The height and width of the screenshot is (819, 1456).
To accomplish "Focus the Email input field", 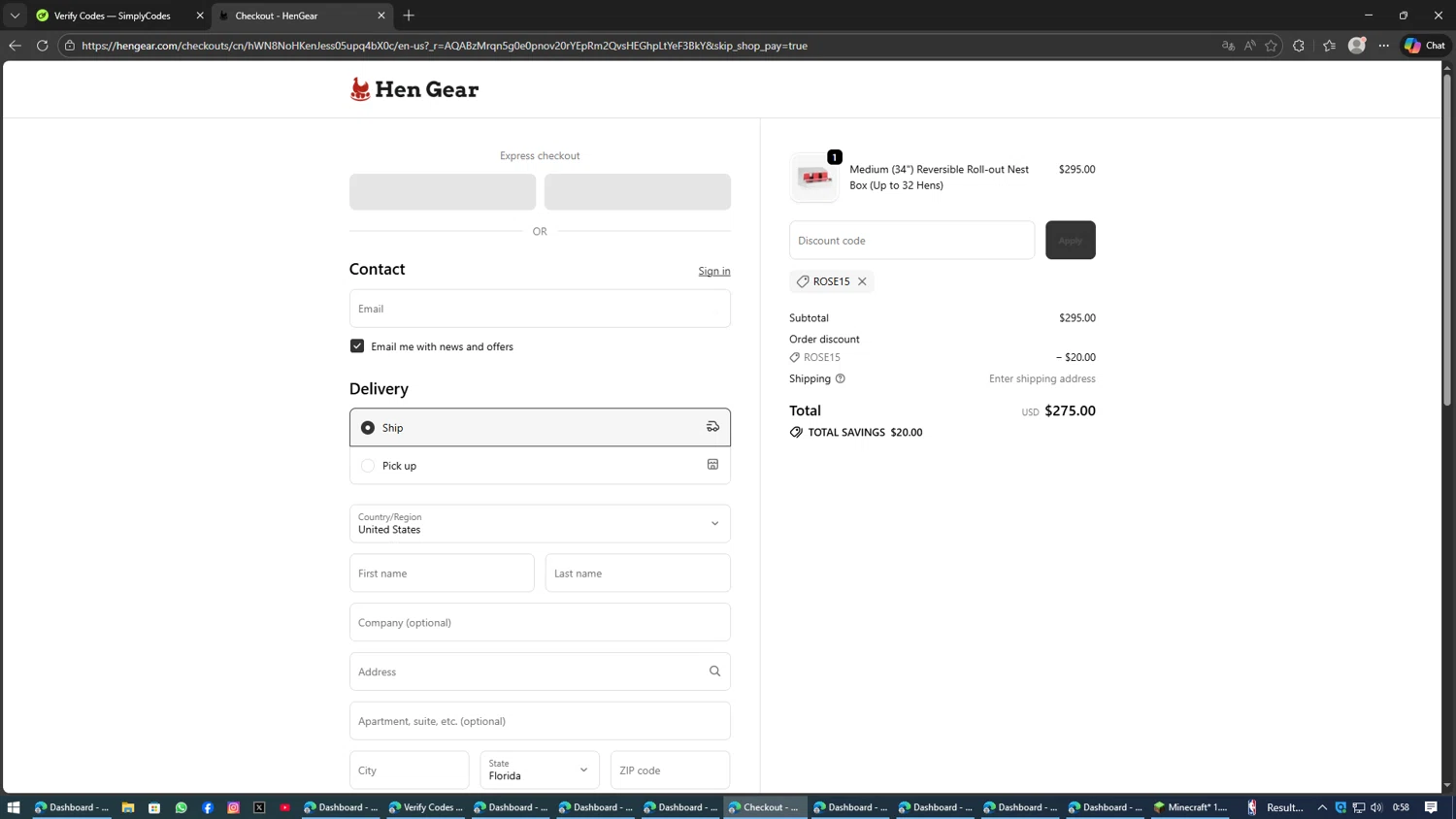I will click(540, 309).
